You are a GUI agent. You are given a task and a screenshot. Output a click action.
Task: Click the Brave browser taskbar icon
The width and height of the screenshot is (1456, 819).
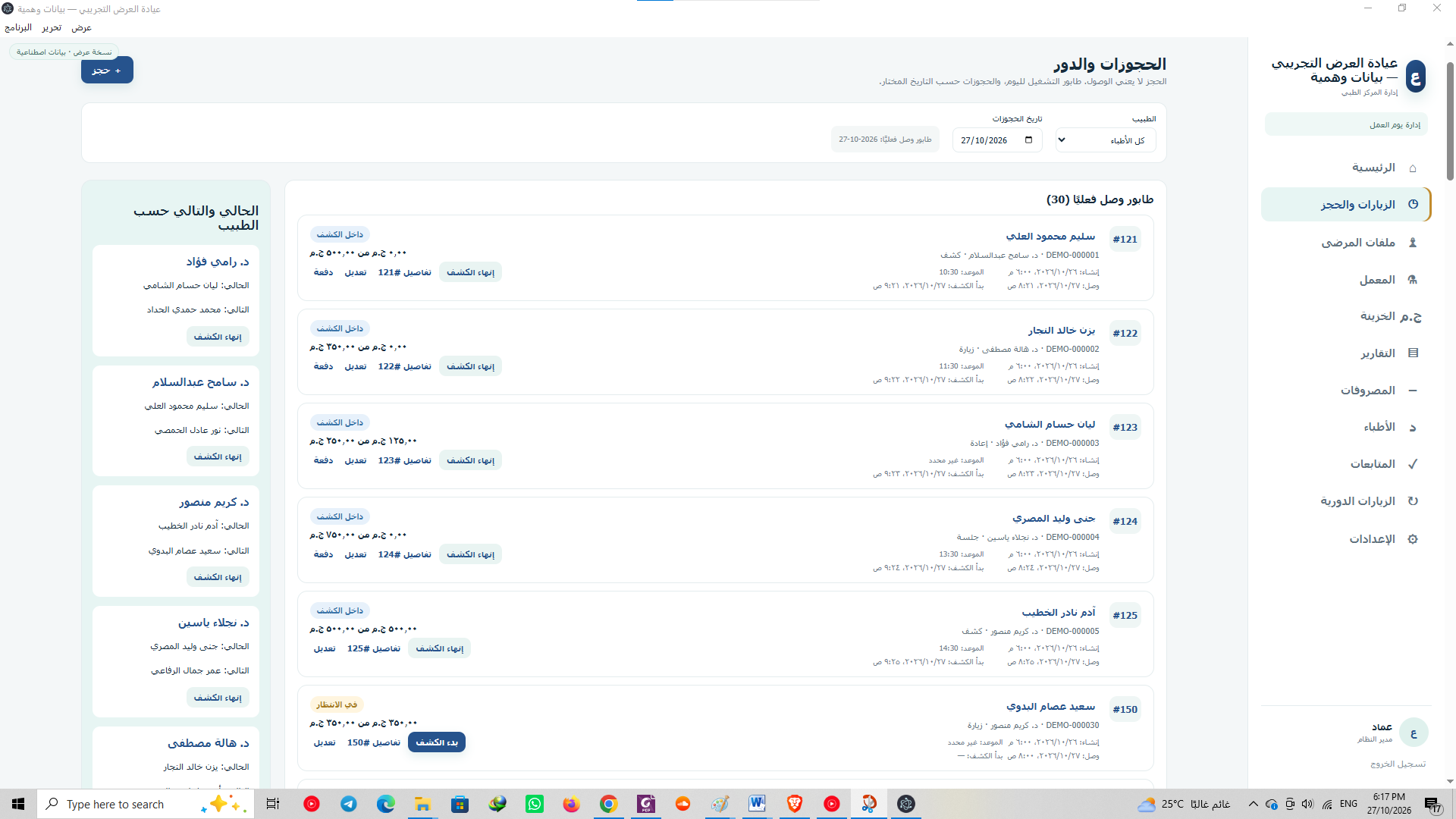tap(794, 804)
